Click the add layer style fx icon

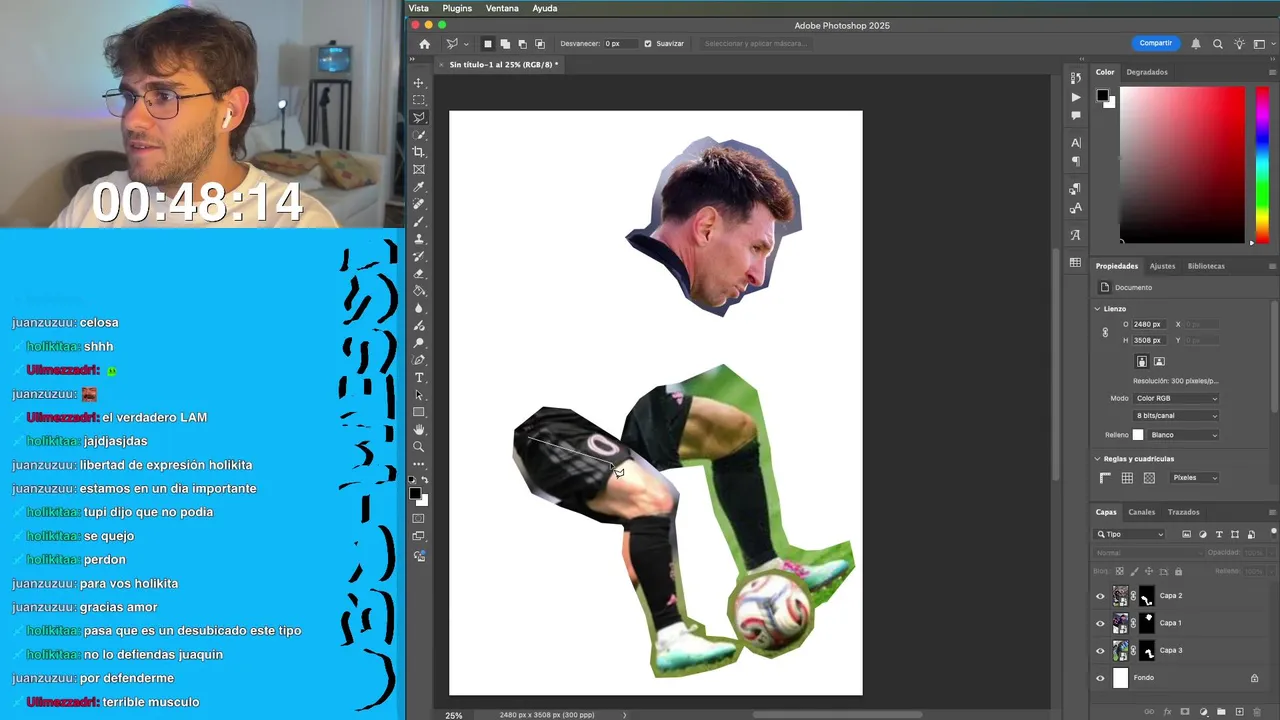(x=1167, y=712)
